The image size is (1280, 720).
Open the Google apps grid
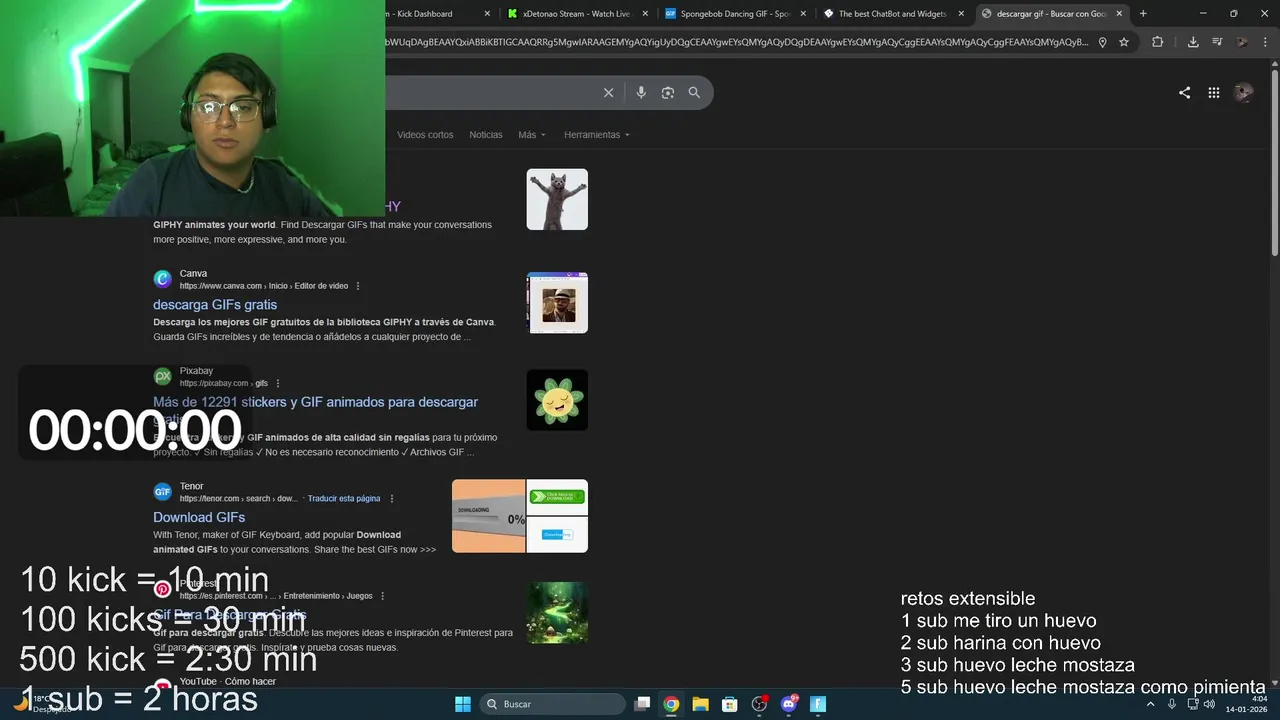(1213, 92)
